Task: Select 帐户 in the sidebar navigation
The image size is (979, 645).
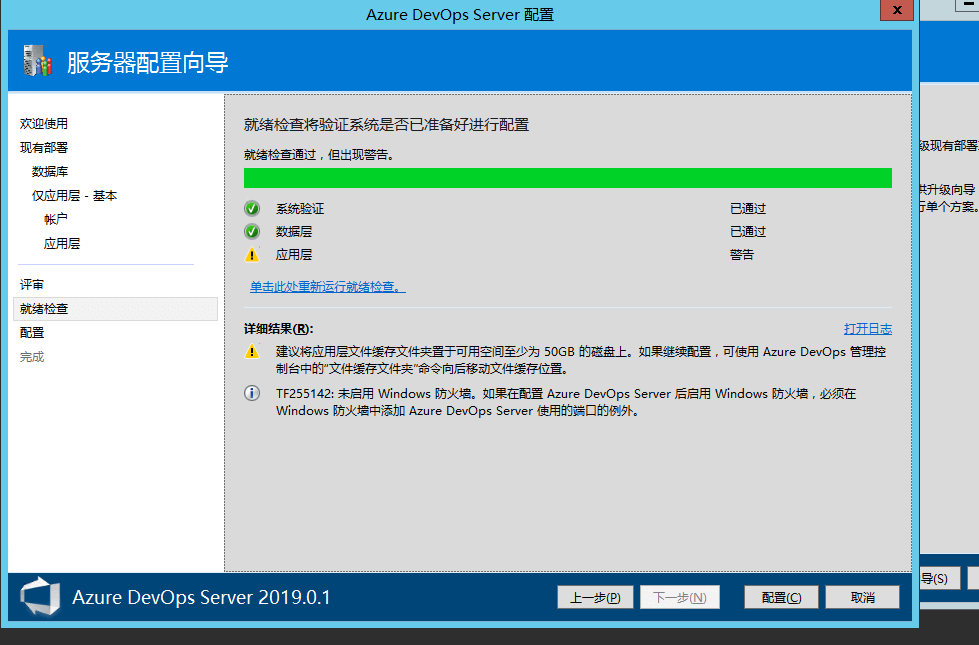Action: click(56, 220)
